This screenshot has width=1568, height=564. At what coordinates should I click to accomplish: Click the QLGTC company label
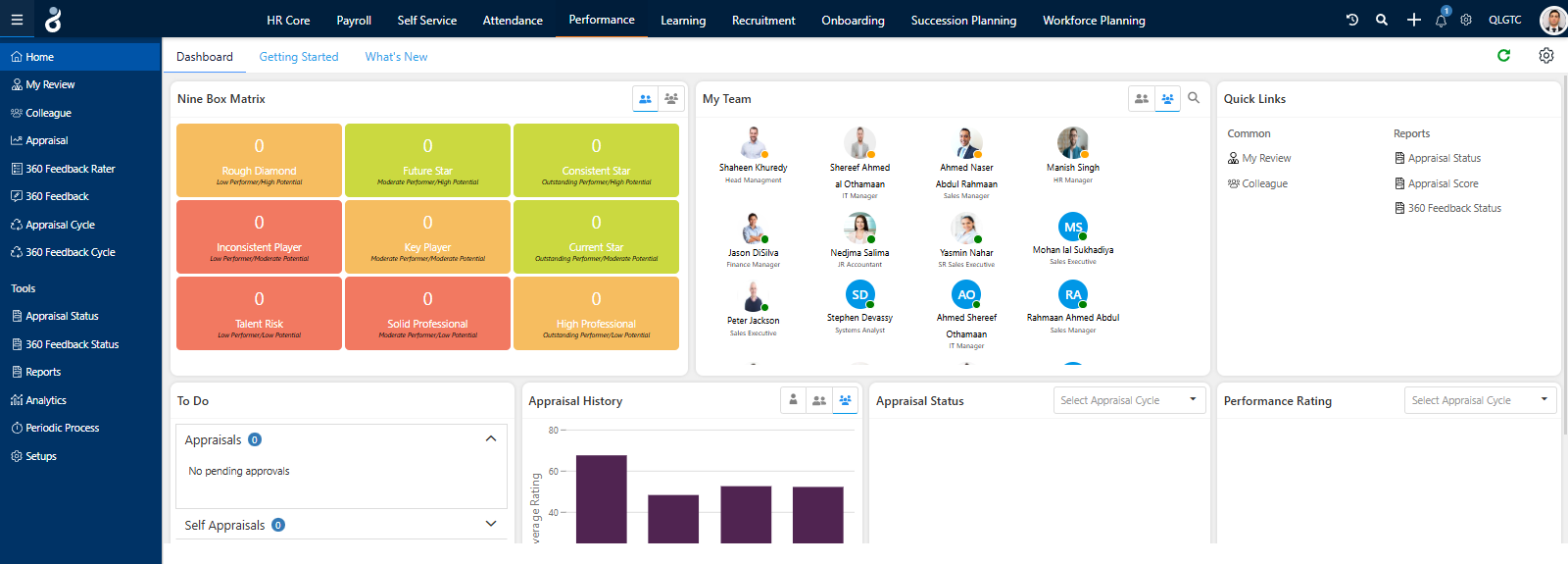(x=1505, y=20)
